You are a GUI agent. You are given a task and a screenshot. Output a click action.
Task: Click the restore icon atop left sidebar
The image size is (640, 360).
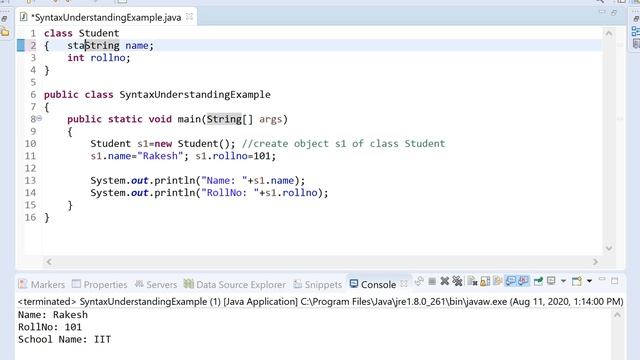[4, 18]
